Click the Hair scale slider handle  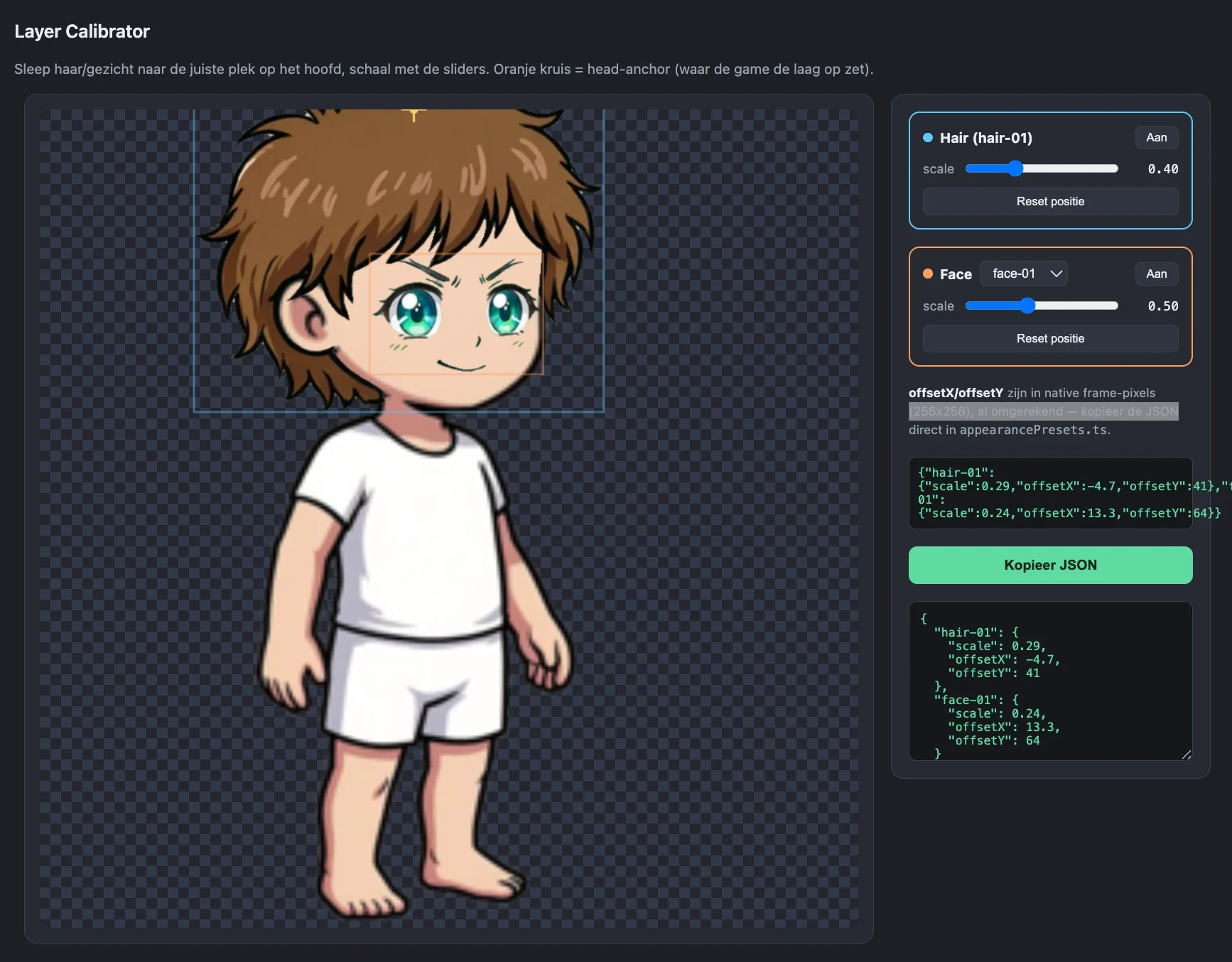(x=1015, y=168)
